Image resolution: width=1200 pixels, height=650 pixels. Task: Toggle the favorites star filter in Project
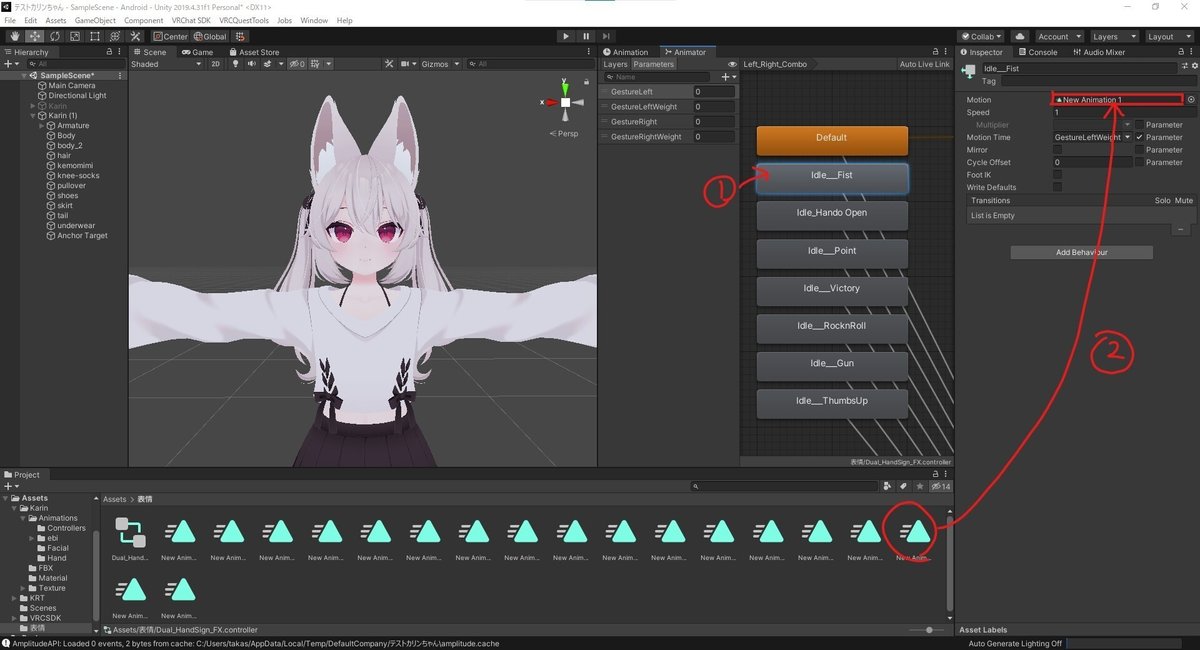coord(919,486)
